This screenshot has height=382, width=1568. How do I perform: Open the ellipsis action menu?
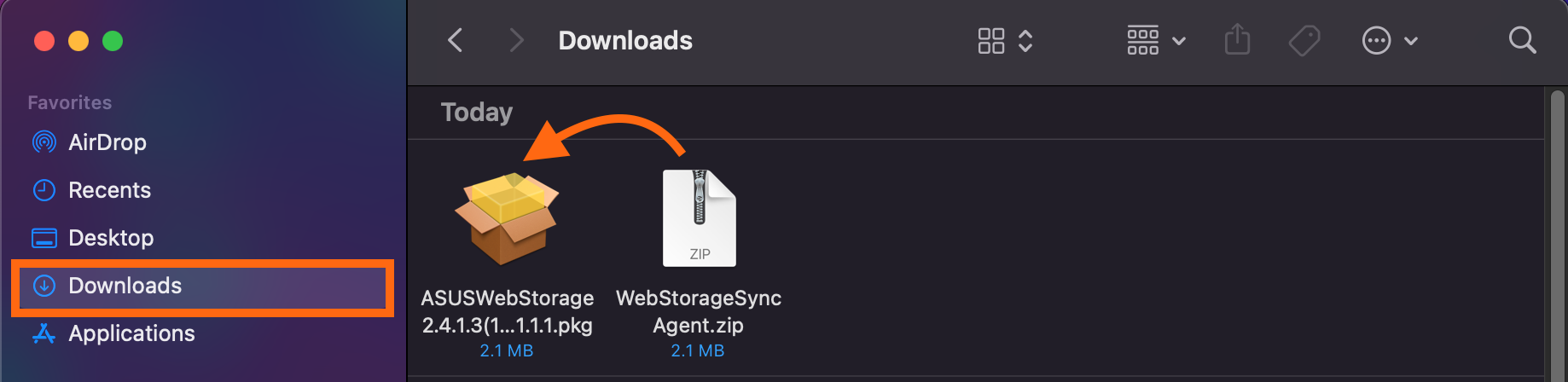tap(1376, 40)
